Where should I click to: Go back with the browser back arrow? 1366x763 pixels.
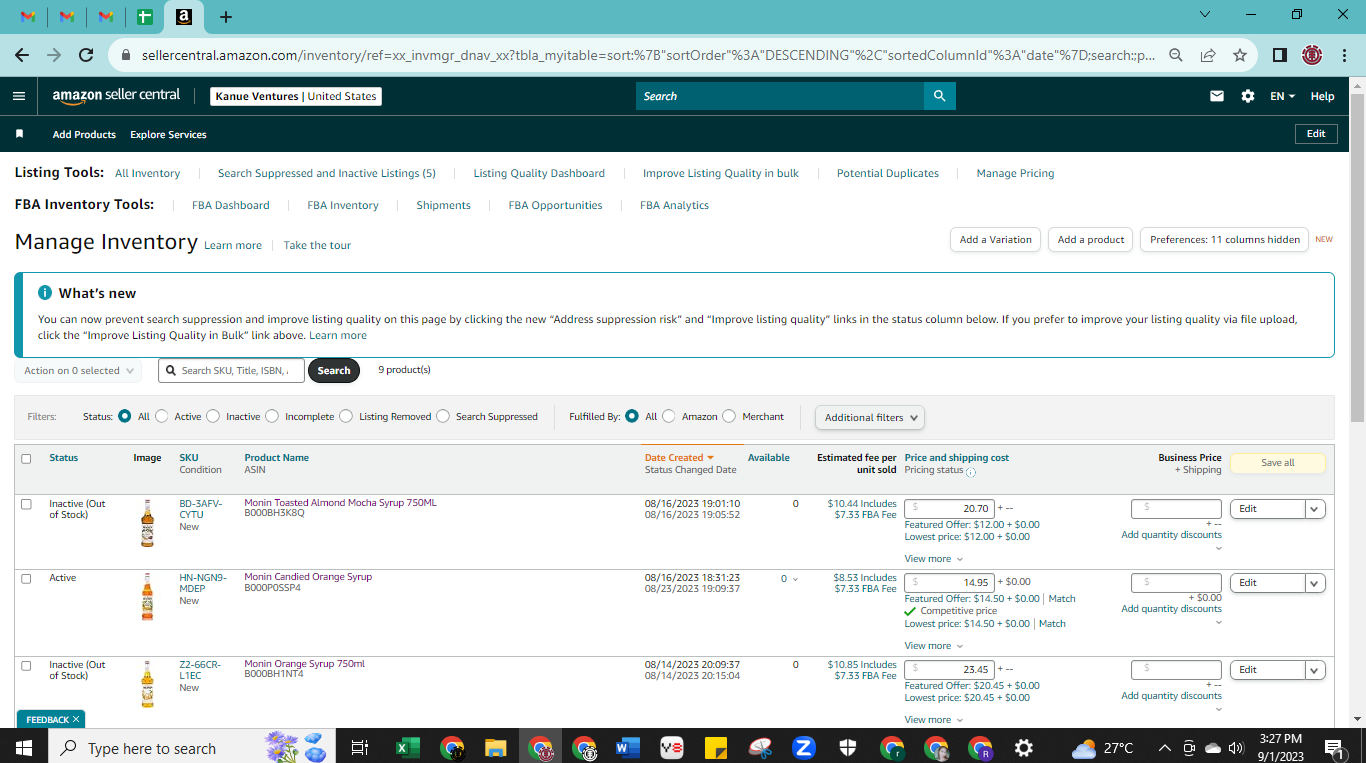coord(22,55)
